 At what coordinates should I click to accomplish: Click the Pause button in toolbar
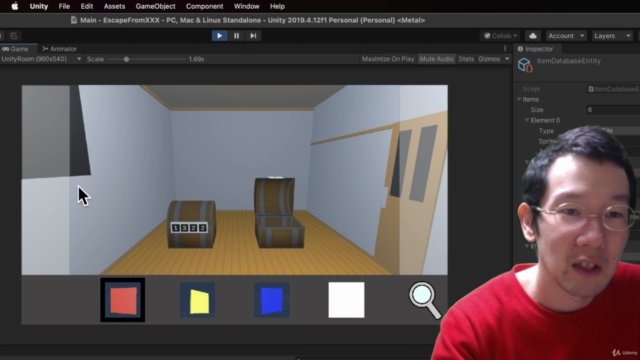point(236,36)
